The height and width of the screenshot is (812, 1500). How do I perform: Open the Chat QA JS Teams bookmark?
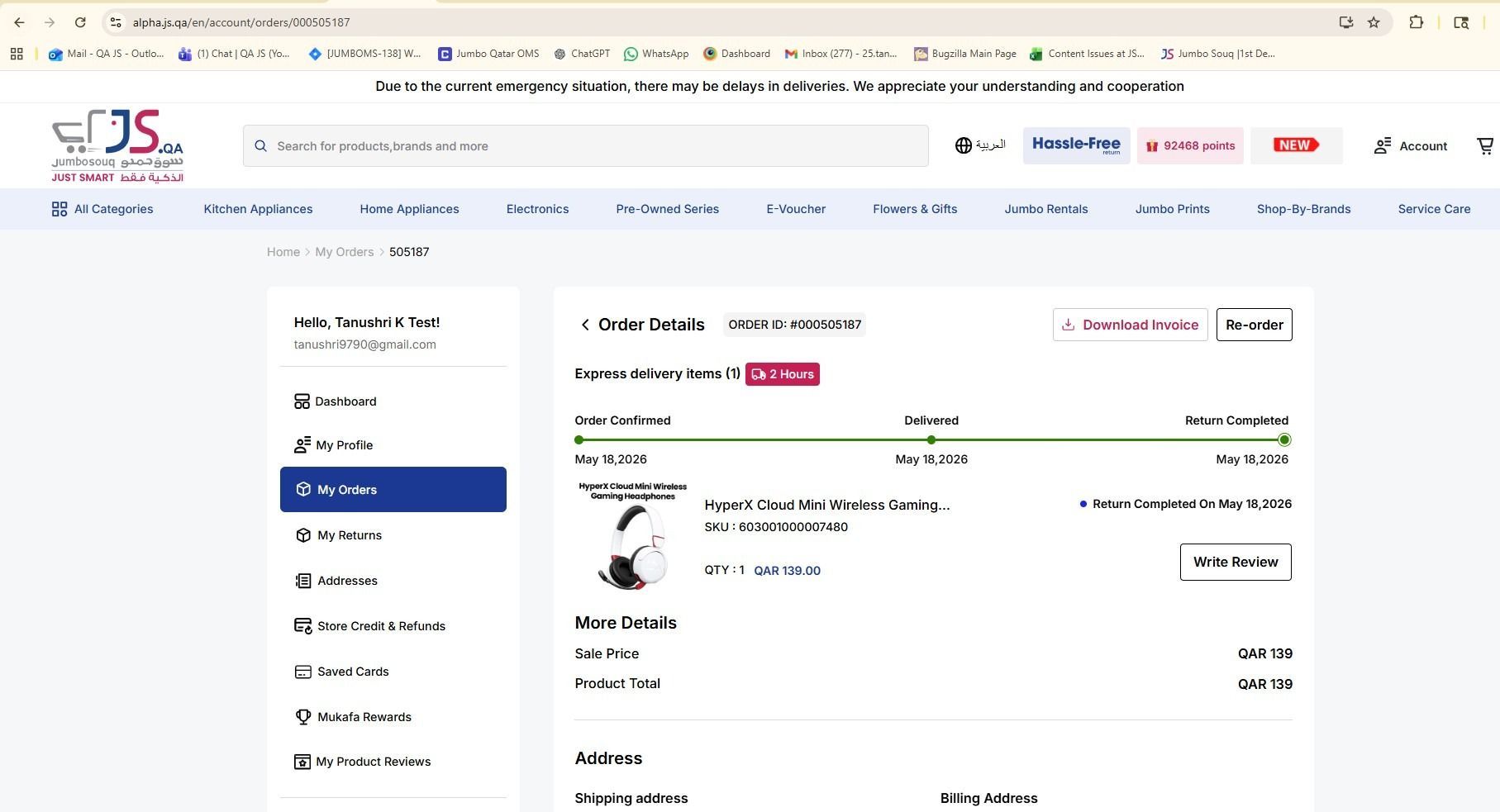[x=235, y=54]
